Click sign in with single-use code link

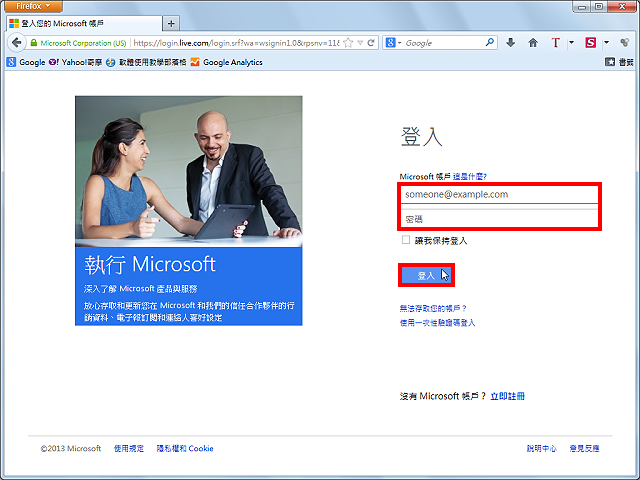coord(437,323)
